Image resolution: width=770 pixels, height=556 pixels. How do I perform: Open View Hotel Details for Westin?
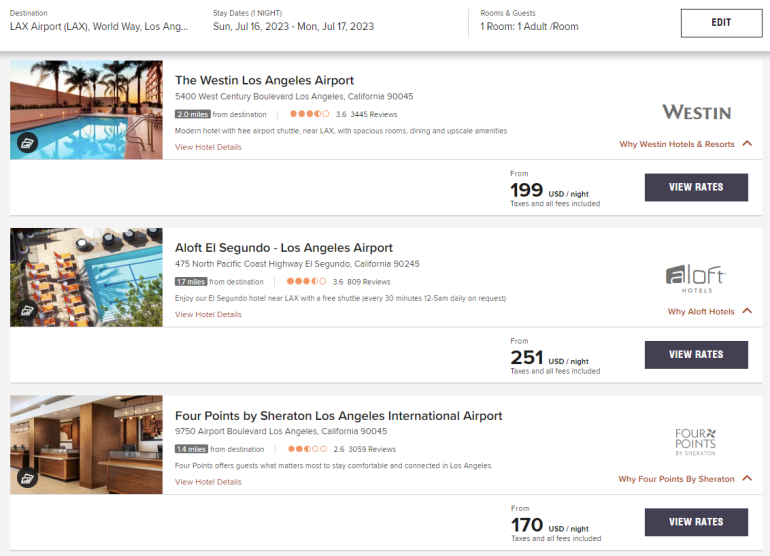tap(208, 147)
